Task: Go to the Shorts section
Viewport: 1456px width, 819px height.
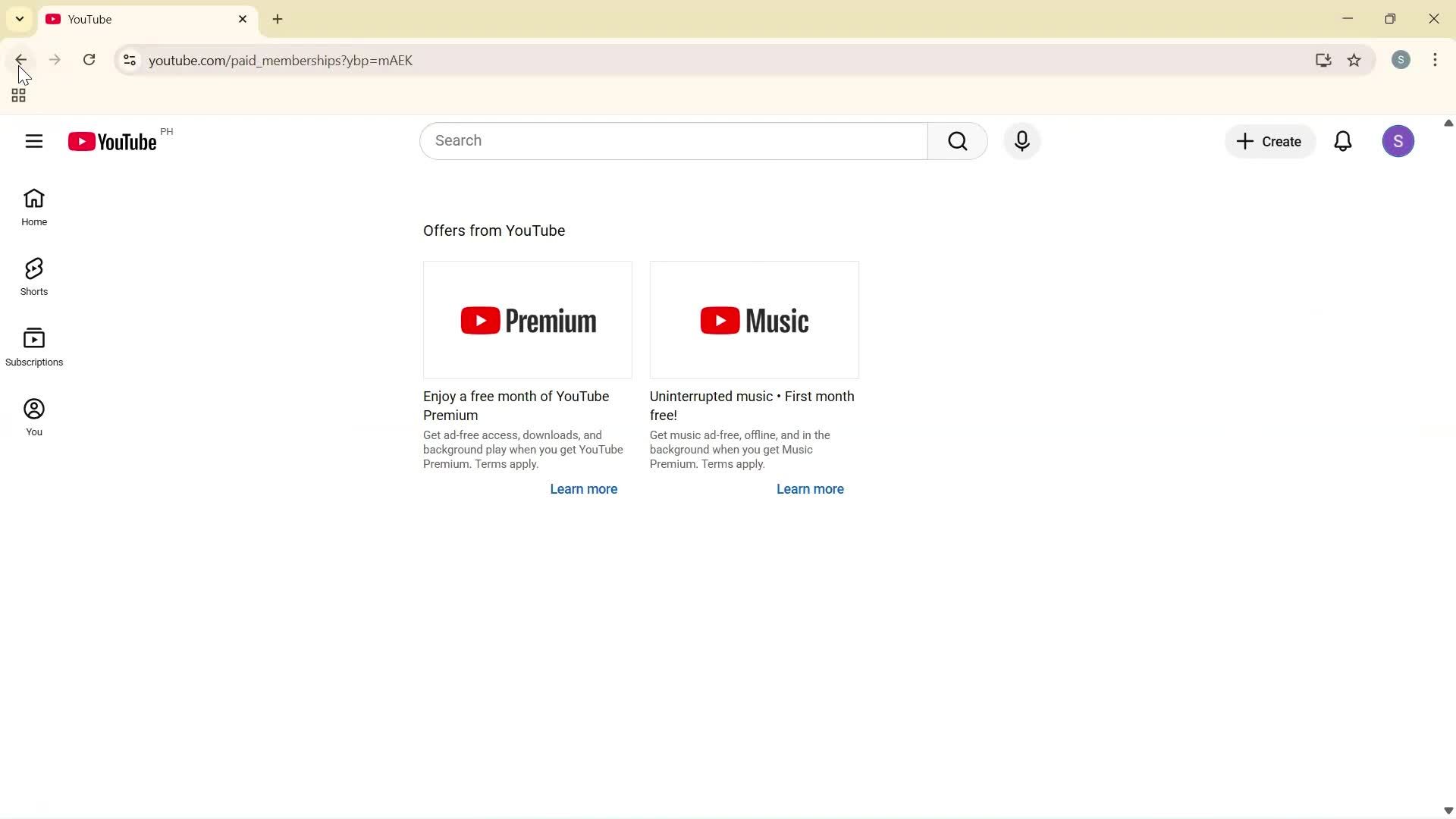Action: [33, 275]
